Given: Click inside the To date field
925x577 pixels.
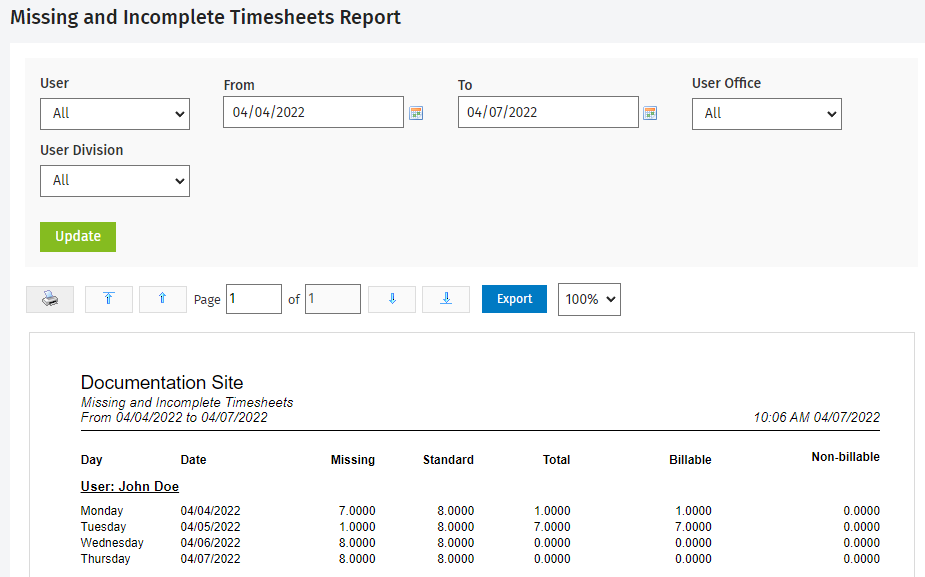Looking at the screenshot, I should 547,112.
